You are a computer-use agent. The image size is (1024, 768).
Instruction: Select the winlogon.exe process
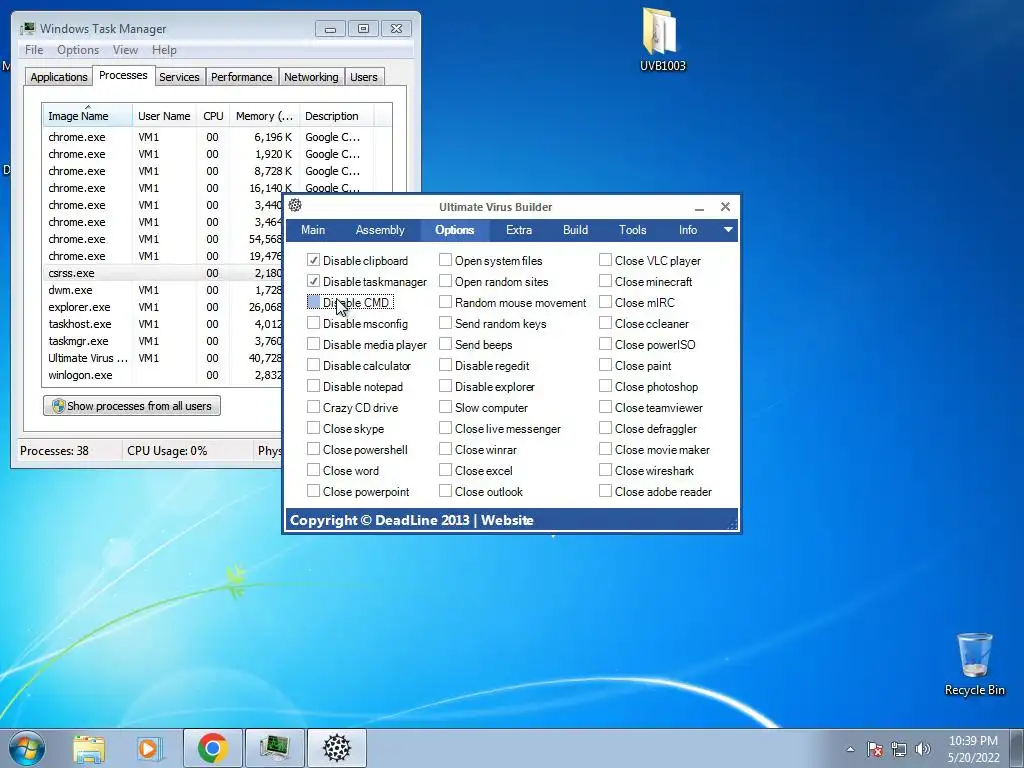pos(163,375)
